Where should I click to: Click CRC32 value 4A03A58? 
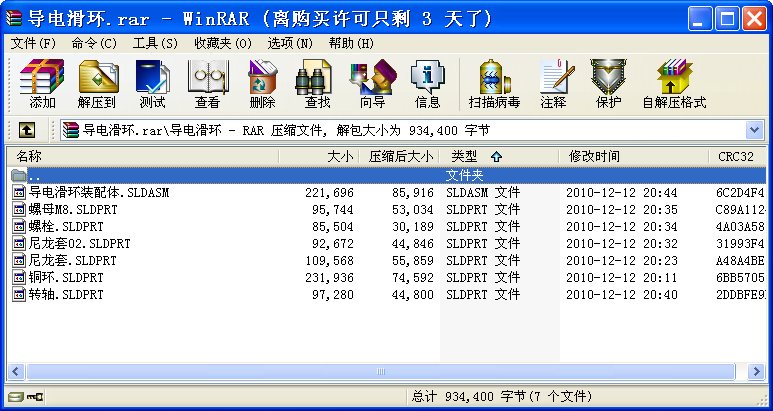(x=740, y=226)
